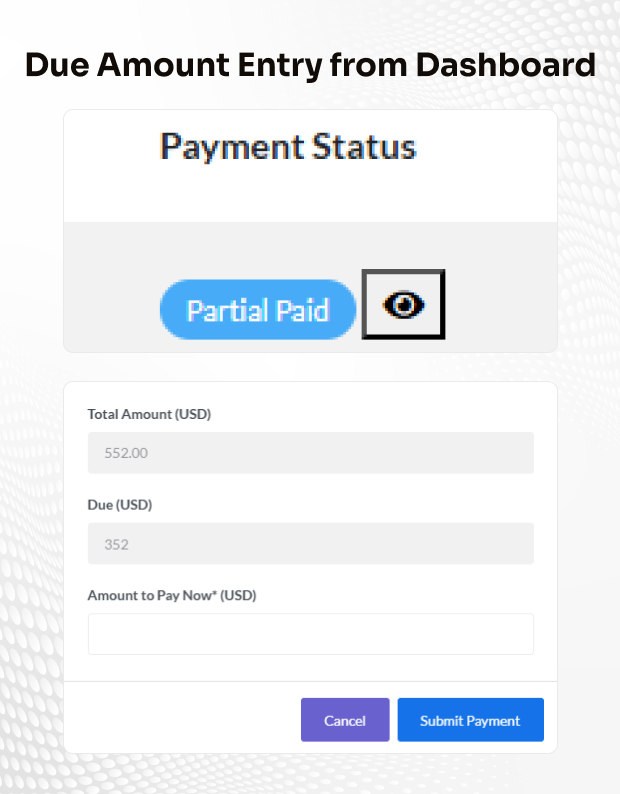Click the blue Submit Payment button
This screenshot has height=794, width=620.
pyautogui.click(x=470, y=720)
